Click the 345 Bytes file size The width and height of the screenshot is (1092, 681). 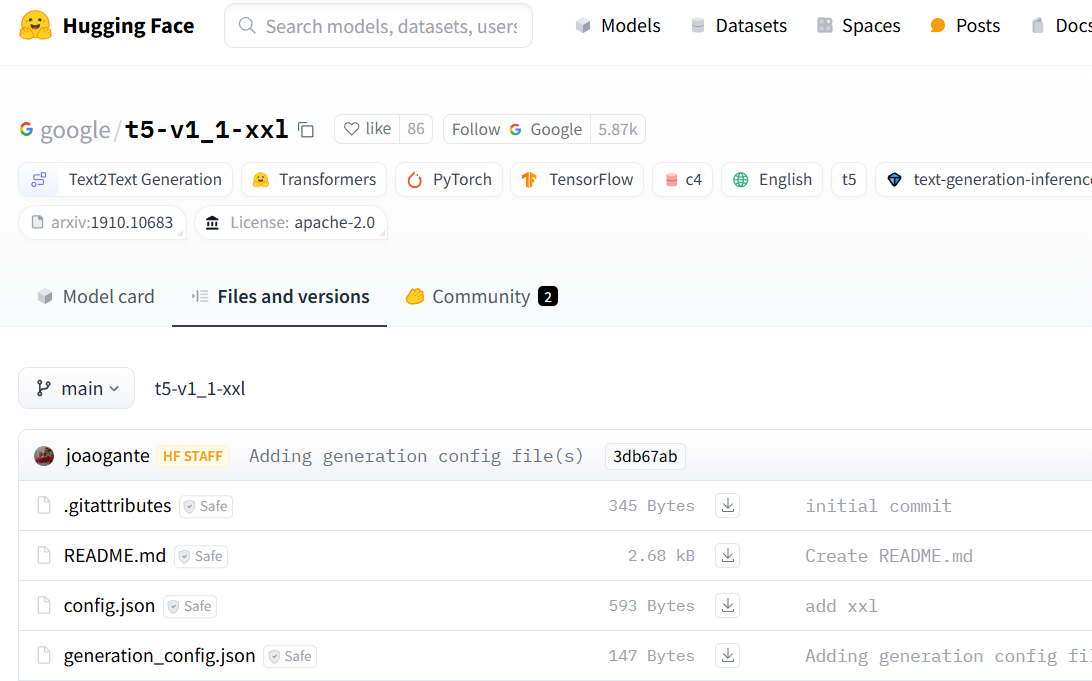[651, 506]
